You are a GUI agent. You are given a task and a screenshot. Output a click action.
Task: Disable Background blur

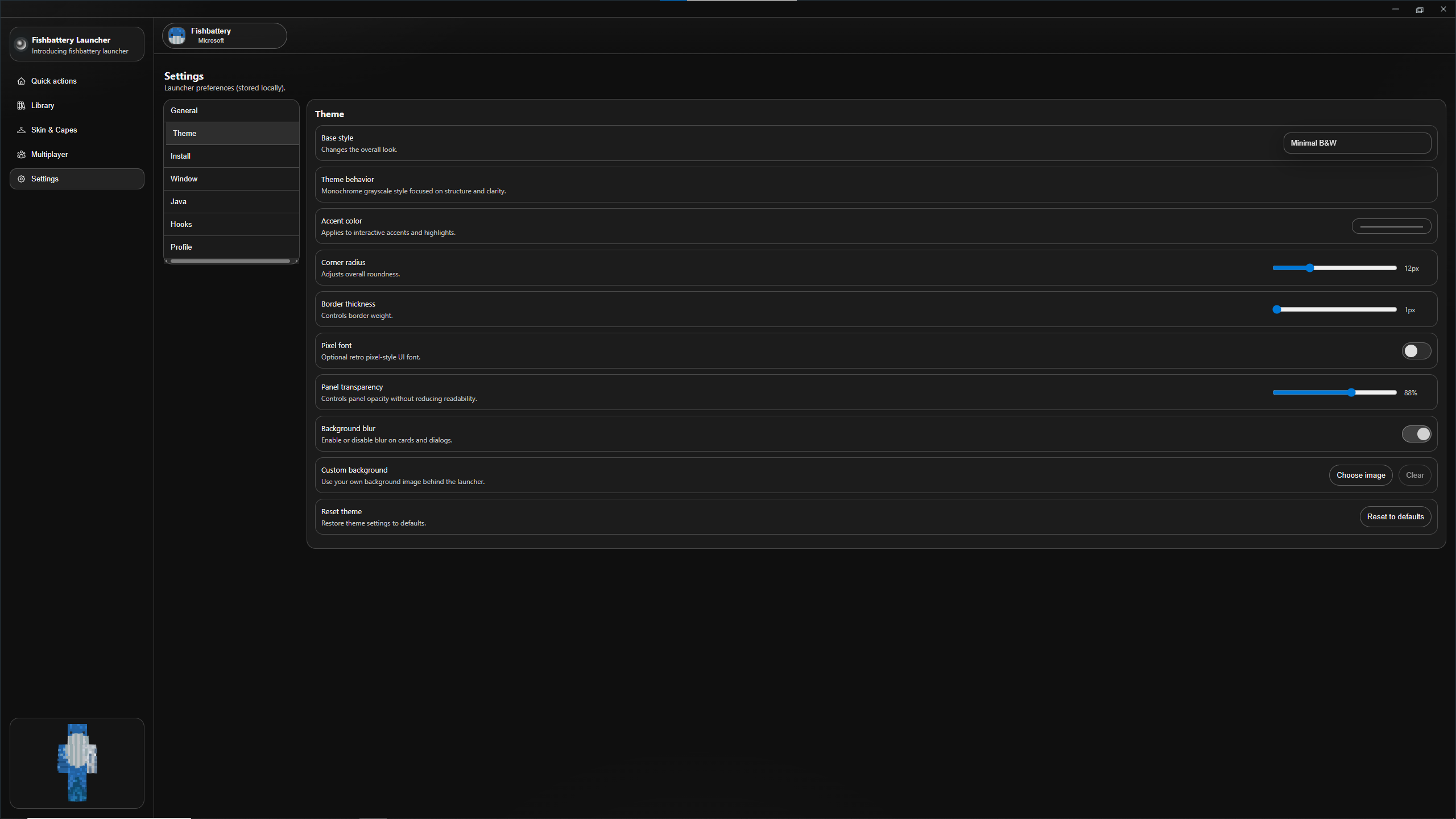coord(1417,433)
